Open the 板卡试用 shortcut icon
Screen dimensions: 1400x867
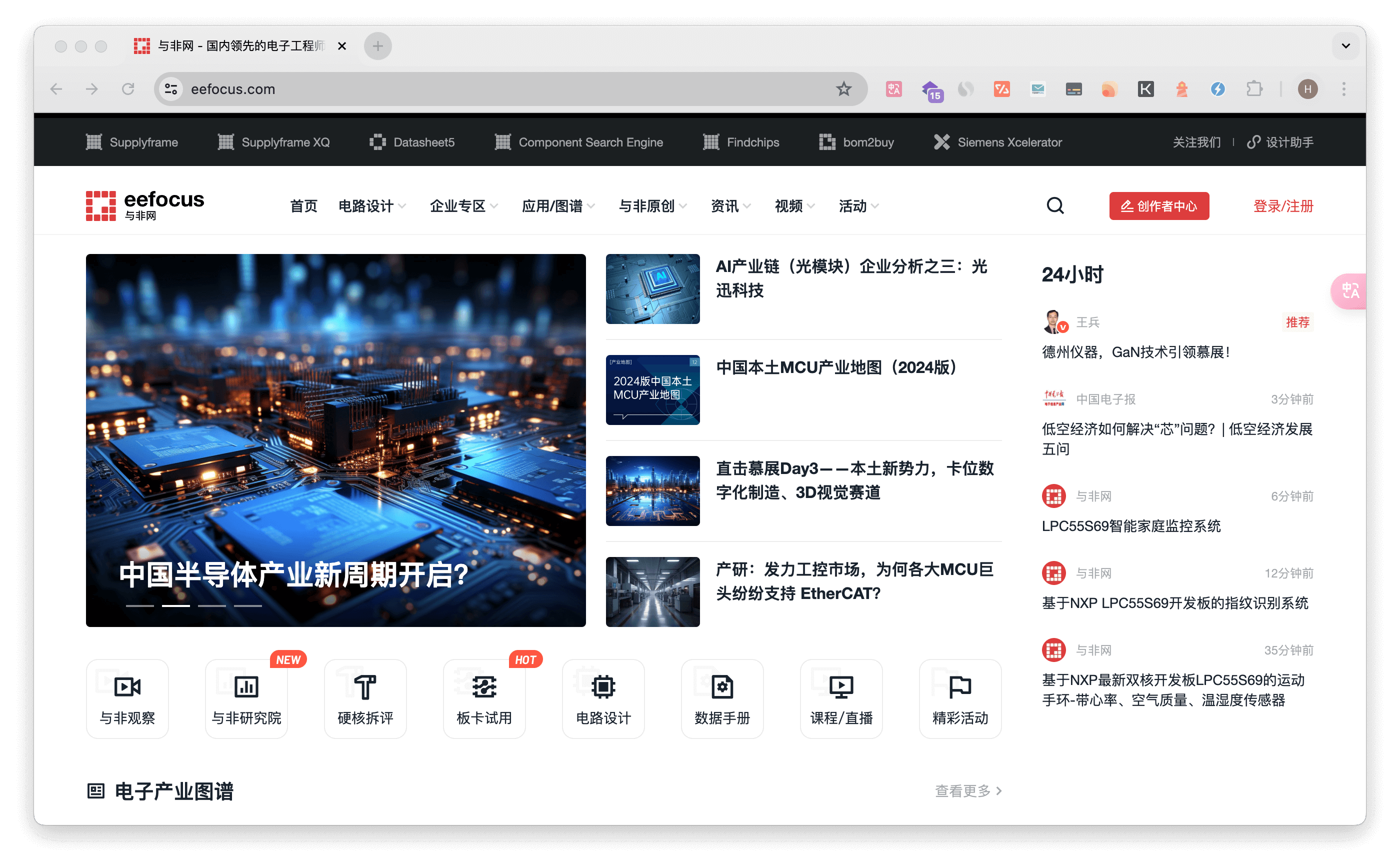(484, 698)
